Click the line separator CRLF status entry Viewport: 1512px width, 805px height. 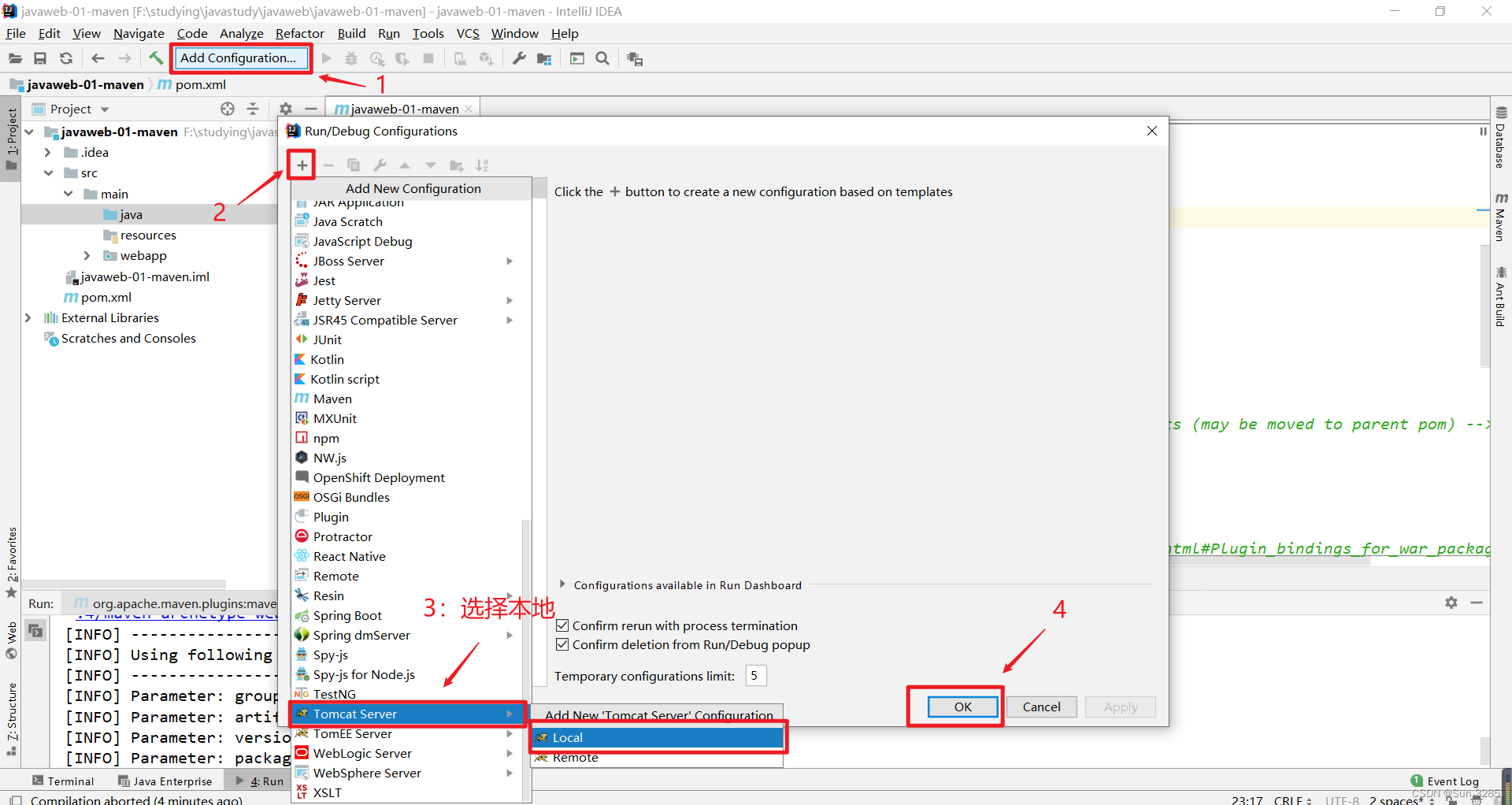1292,799
